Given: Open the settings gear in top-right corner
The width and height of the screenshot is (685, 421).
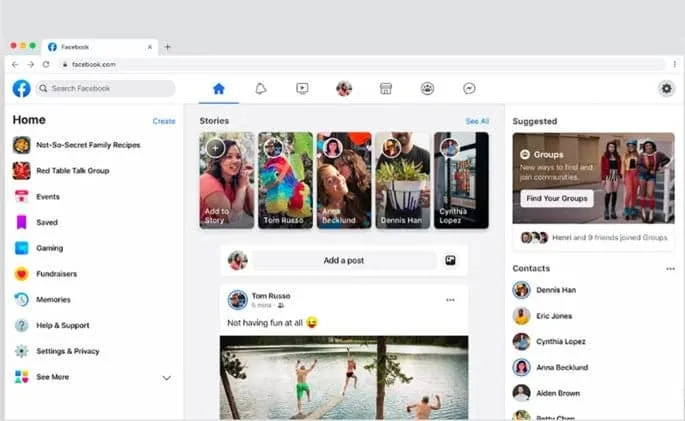Looking at the screenshot, I should (667, 89).
